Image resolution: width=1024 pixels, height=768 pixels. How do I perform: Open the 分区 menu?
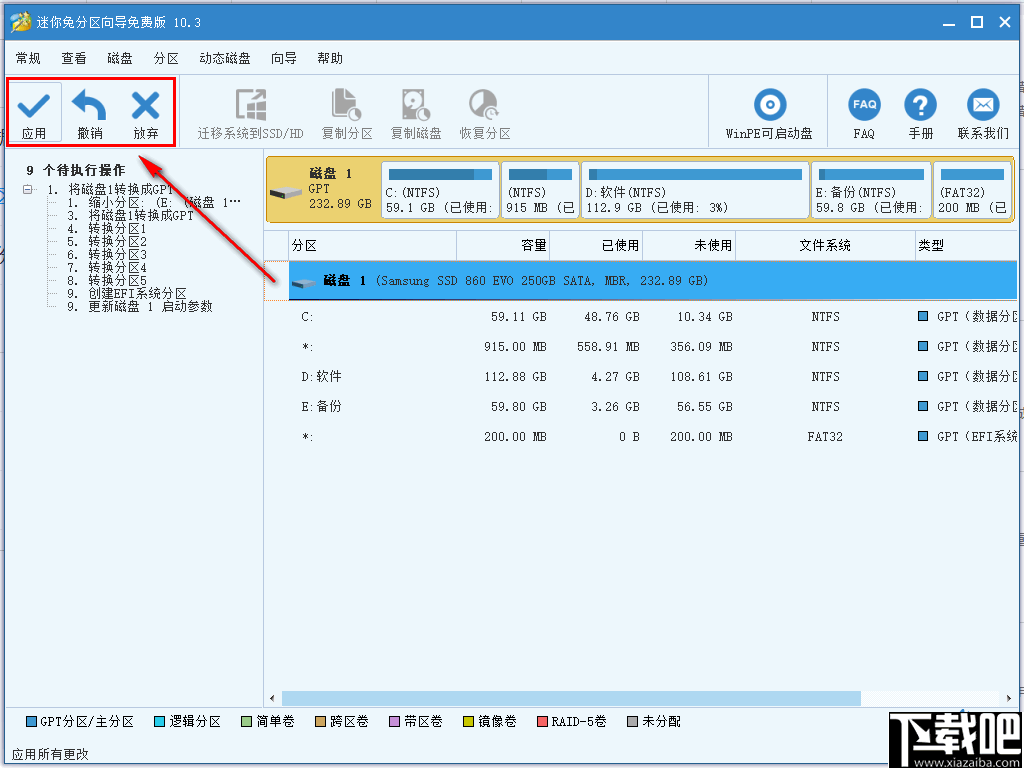tap(166, 58)
